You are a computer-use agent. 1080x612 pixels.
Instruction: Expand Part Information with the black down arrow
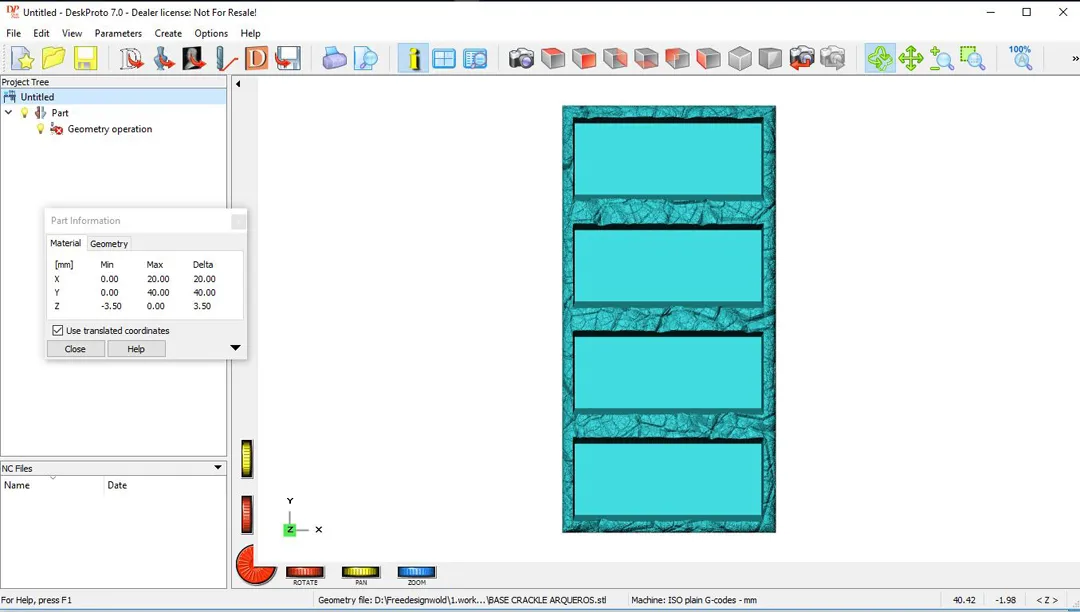tap(235, 348)
